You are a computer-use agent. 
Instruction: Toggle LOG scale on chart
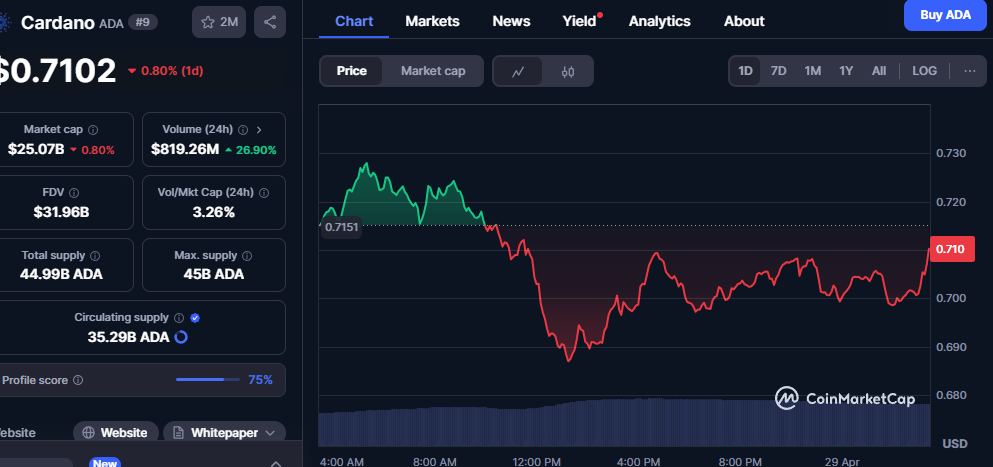click(925, 71)
